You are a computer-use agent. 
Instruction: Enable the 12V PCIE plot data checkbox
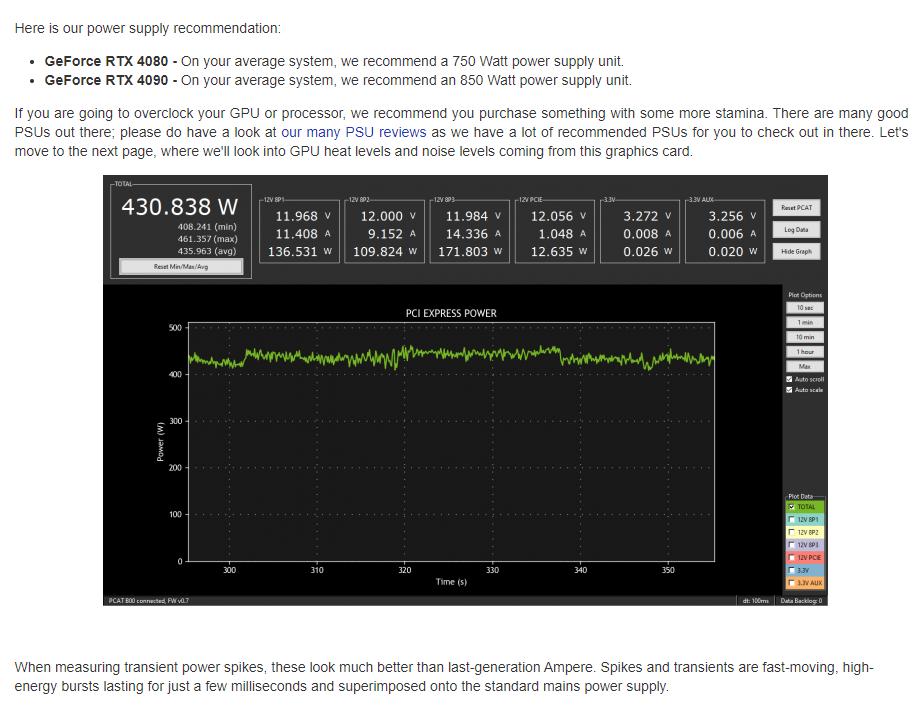(791, 558)
